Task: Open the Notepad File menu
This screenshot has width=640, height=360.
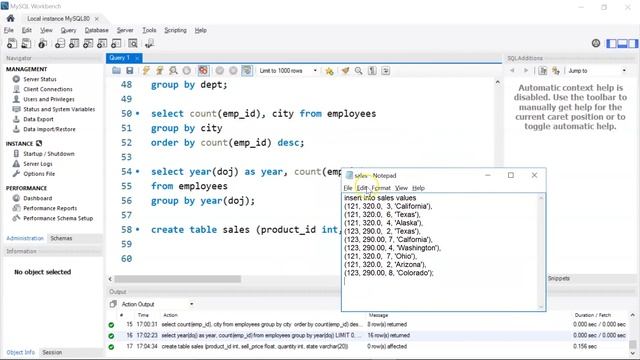Action: pos(348,188)
